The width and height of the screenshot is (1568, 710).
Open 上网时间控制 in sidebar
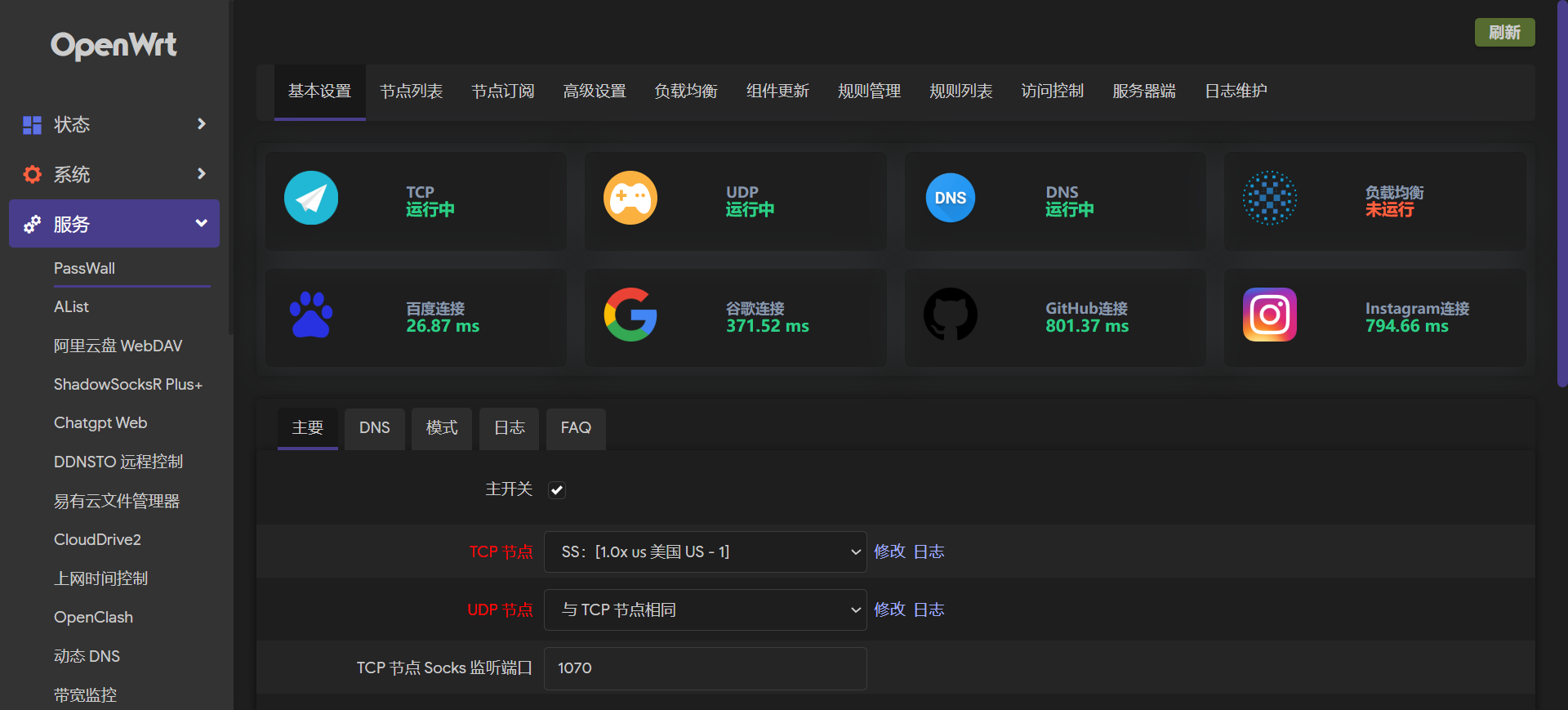coord(101,578)
